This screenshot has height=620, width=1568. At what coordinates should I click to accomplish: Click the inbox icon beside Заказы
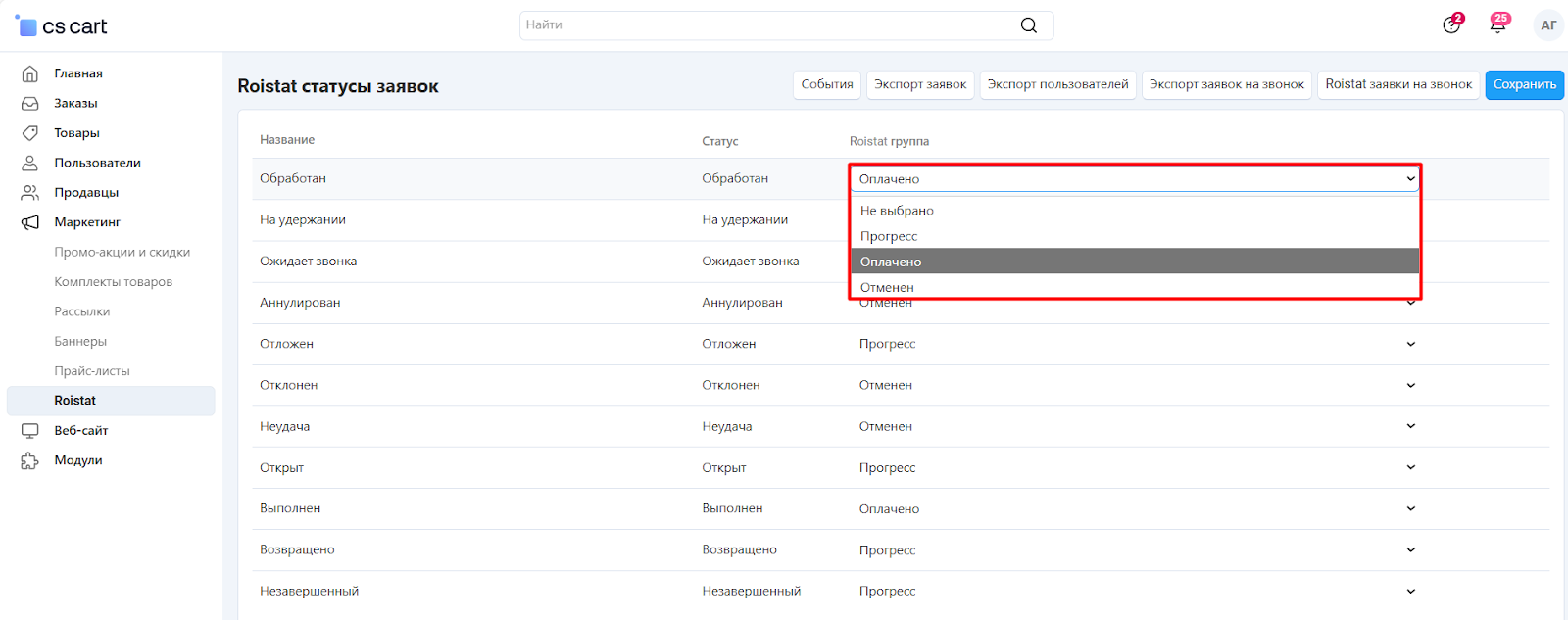(30, 103)
